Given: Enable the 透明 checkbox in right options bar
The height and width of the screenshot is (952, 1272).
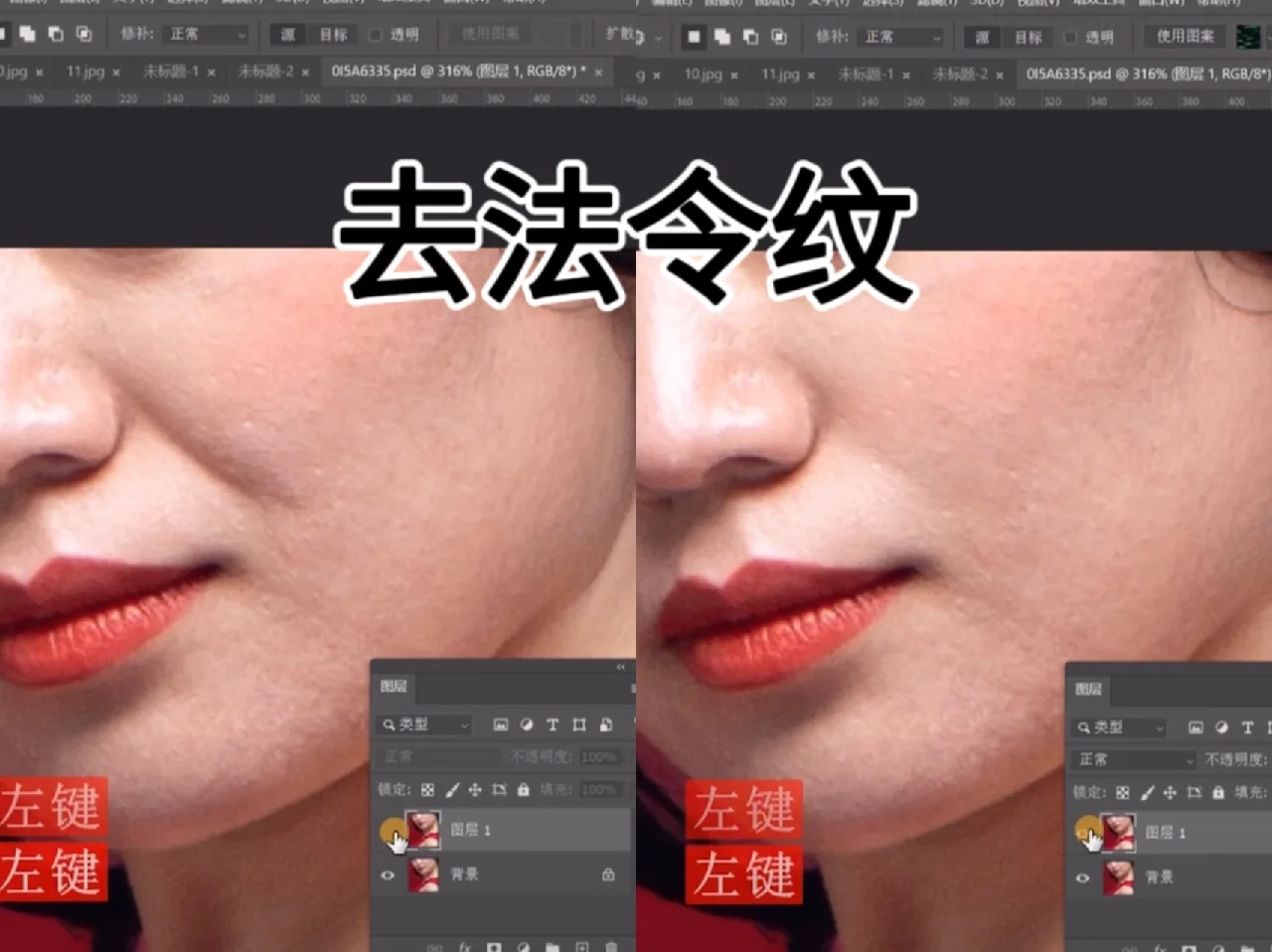Looking at the screenshot, I should click(1070, 38).
